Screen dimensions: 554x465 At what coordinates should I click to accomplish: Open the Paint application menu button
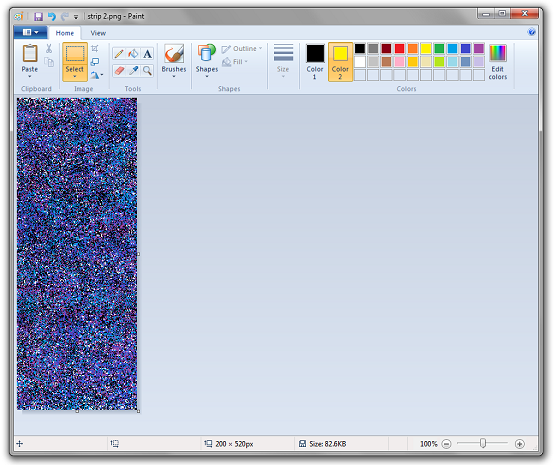pyautogui.click(x=31, y=33)
